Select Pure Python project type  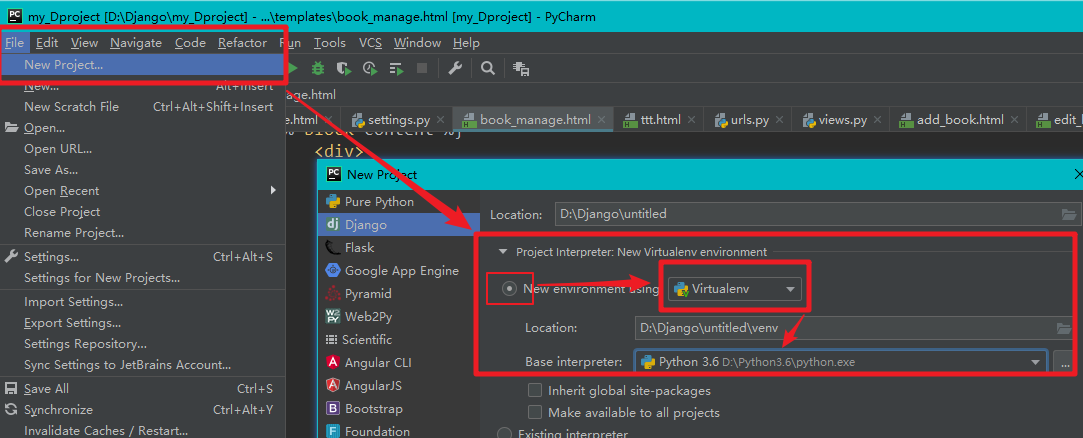[x=378, y=202]
